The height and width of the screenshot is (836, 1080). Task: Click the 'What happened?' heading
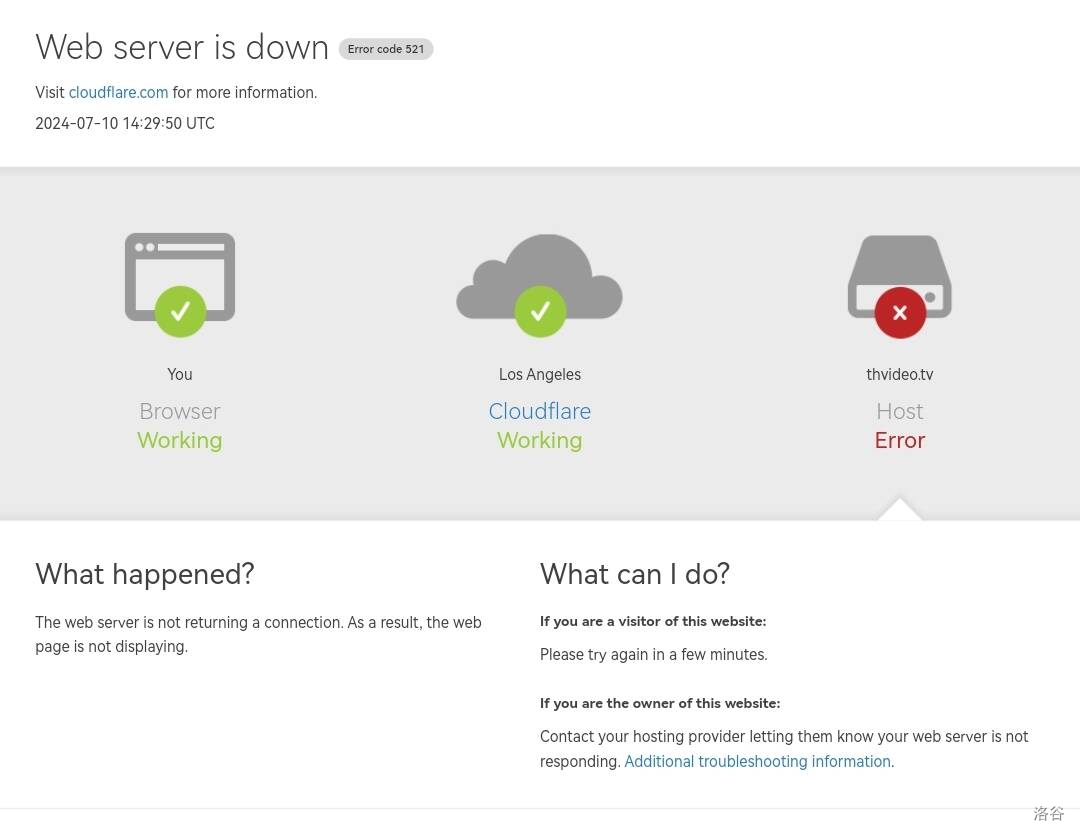pyautogui.click(x=145, y=574)
